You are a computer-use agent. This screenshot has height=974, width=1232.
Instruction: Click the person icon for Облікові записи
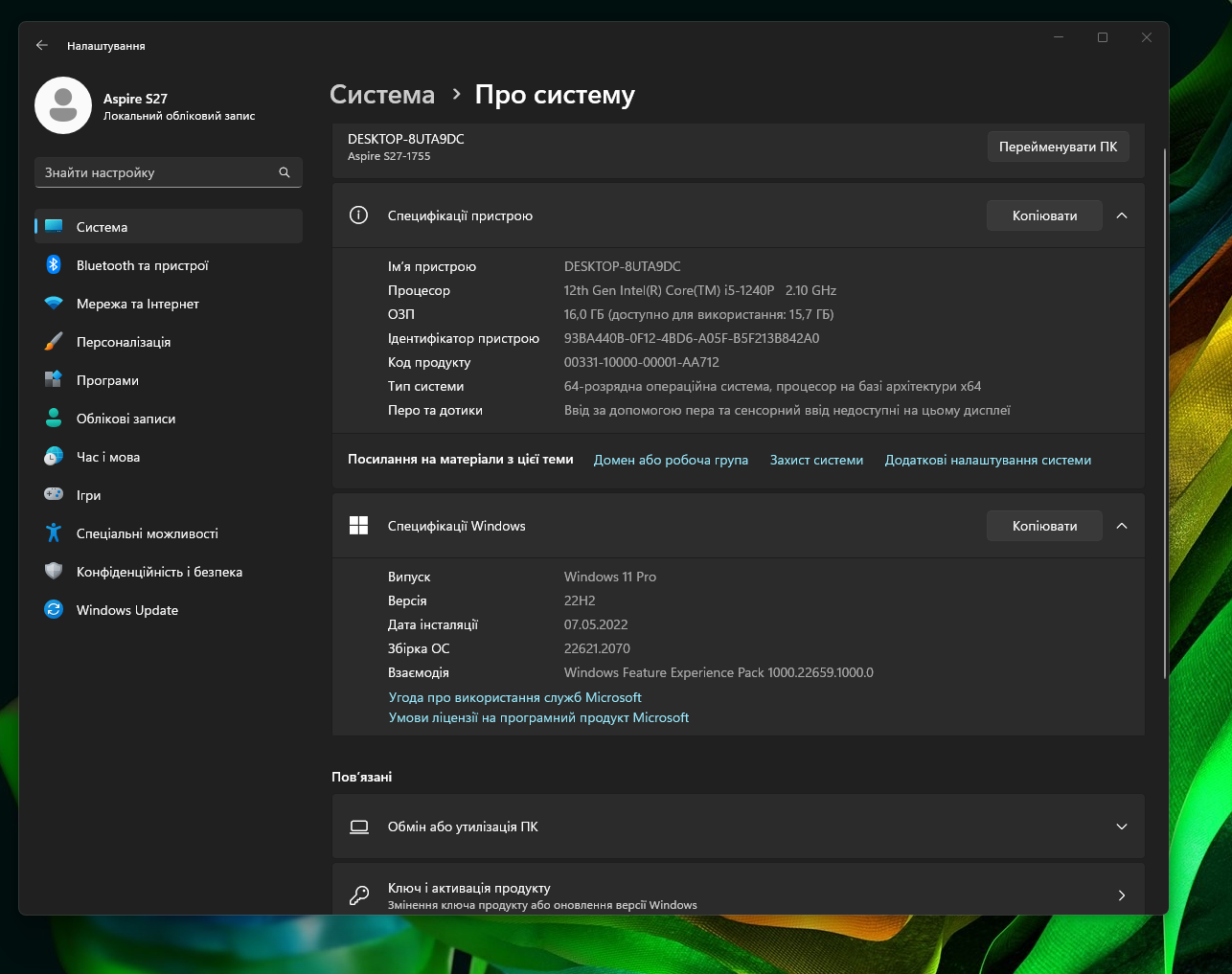54,419
